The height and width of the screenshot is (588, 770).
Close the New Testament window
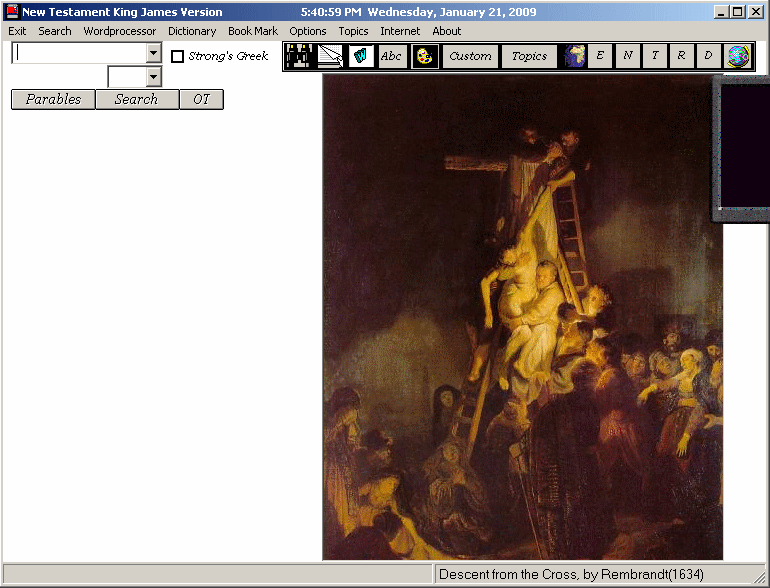756,12
